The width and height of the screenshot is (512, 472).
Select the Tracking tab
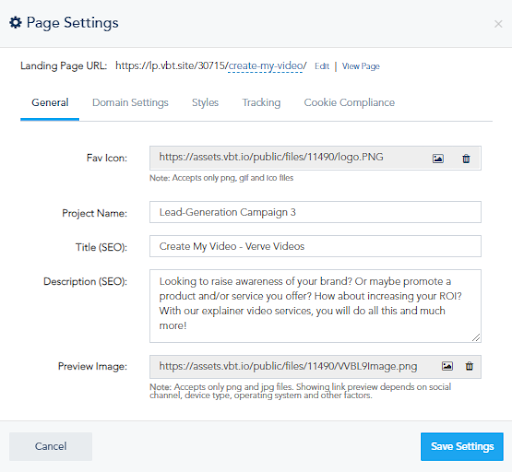click(261, 102)
